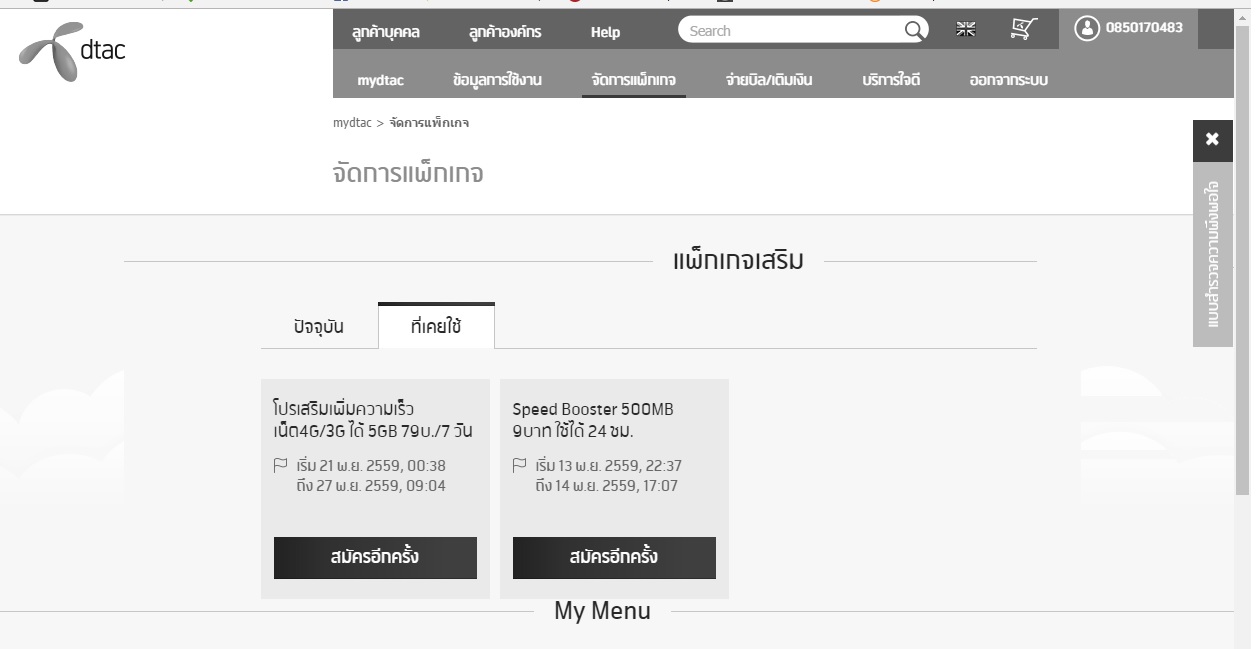Switch to the ปัจจุบัน tab
Image resolution: width=1257 pixels, height=649 pixels.
coord(319,327)
